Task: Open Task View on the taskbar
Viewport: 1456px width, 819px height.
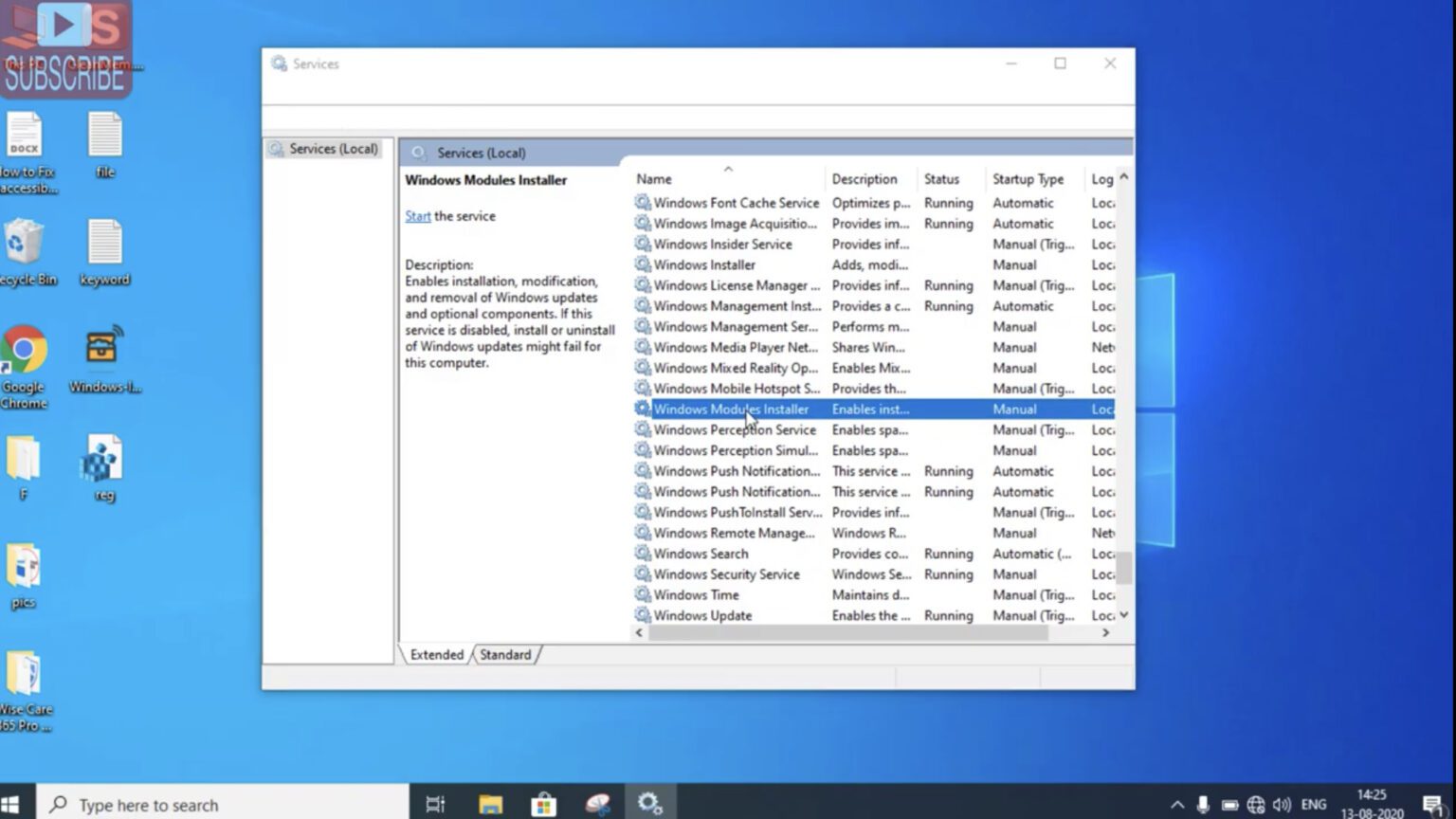Action: [435, 805]
